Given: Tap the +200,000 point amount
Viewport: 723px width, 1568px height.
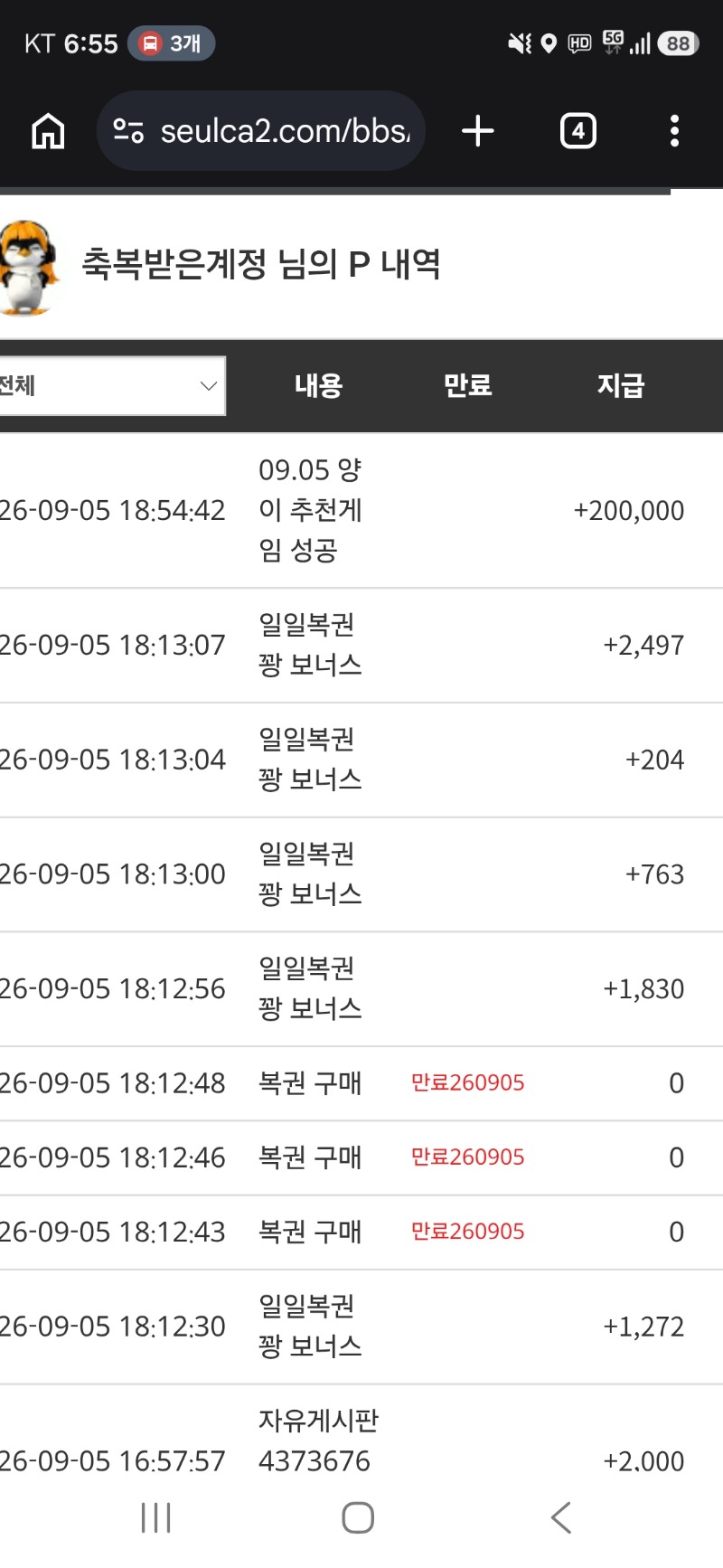Looking at the screenshot, I should pyautogui.click(x=629, y=511).
